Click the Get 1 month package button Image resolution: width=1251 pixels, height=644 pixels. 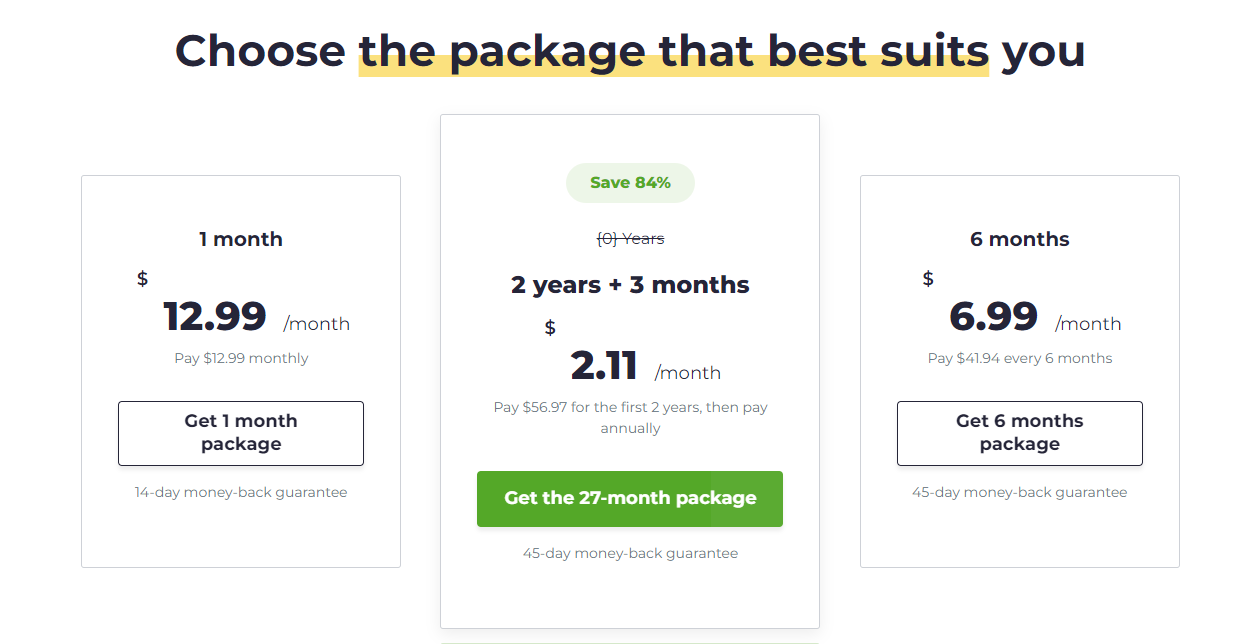(x=240, y=433)
